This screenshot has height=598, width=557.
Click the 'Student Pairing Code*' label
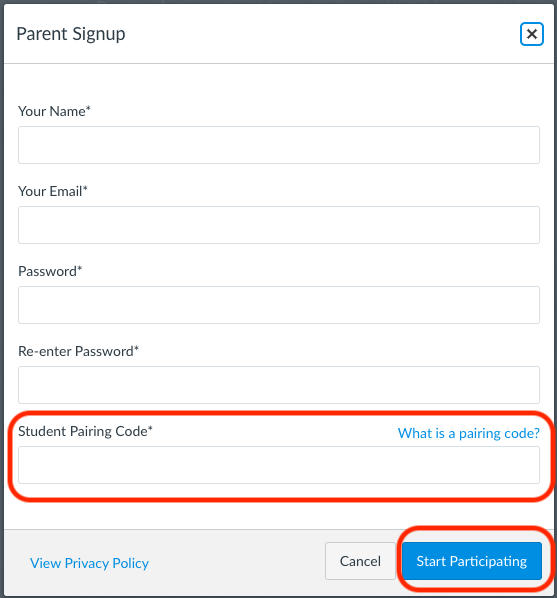tap(85, 431)
